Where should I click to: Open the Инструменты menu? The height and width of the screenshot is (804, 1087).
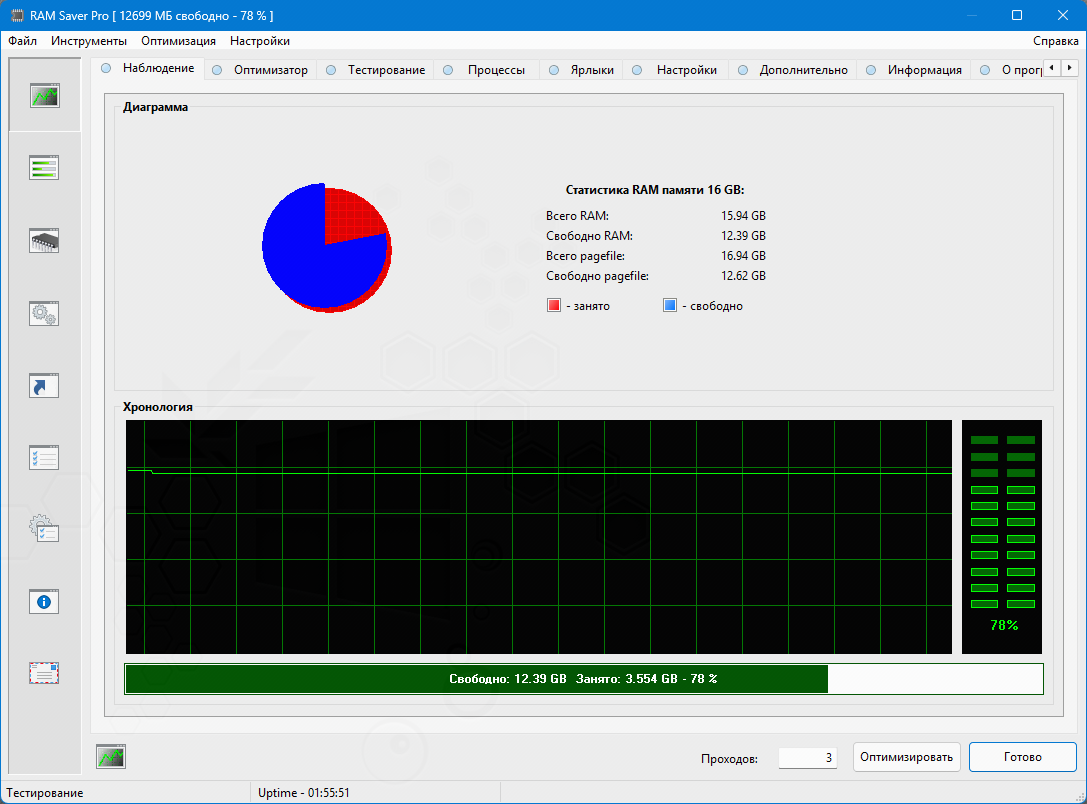click(x=89, y=41)
